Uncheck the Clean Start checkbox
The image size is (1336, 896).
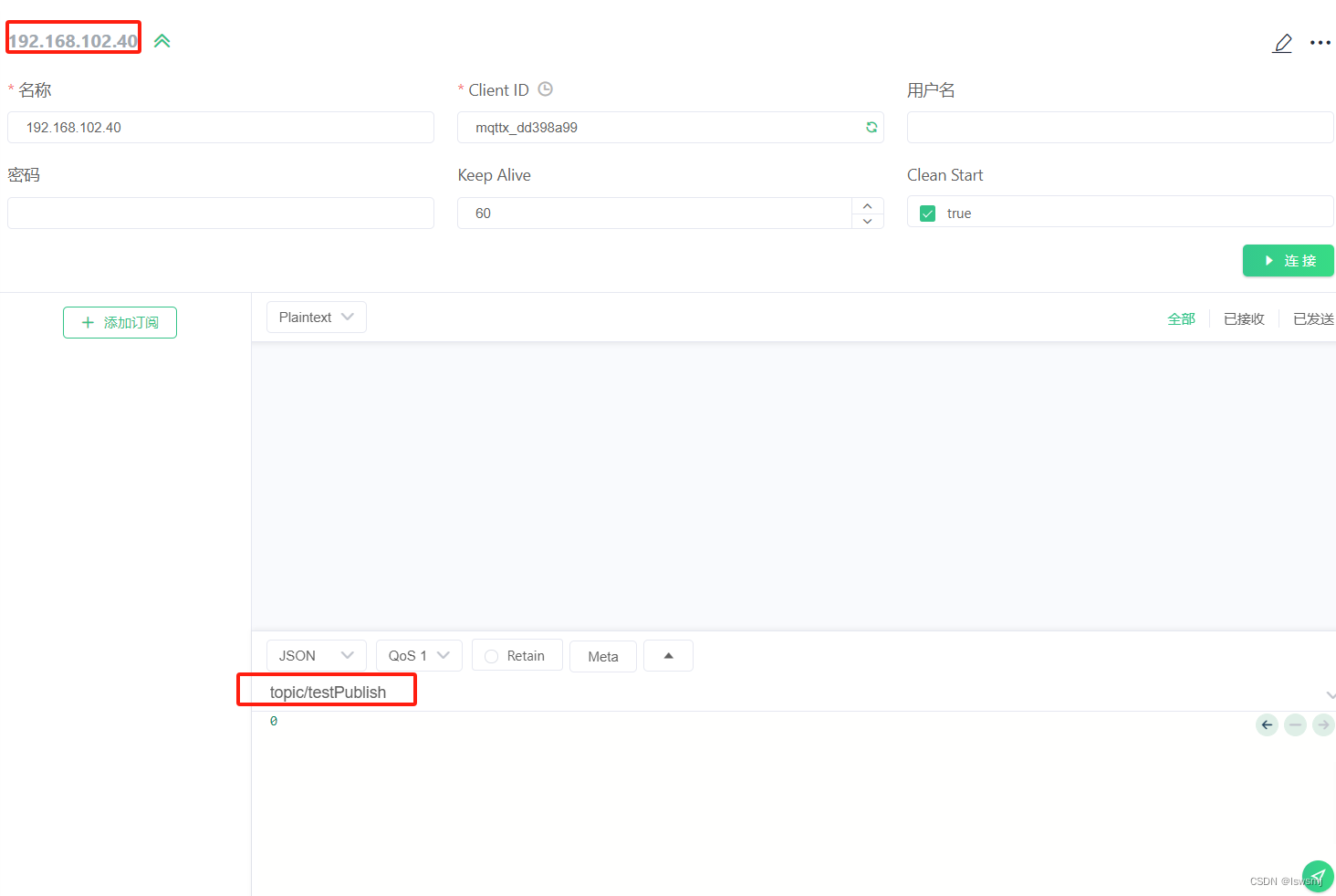pos(927,213)
